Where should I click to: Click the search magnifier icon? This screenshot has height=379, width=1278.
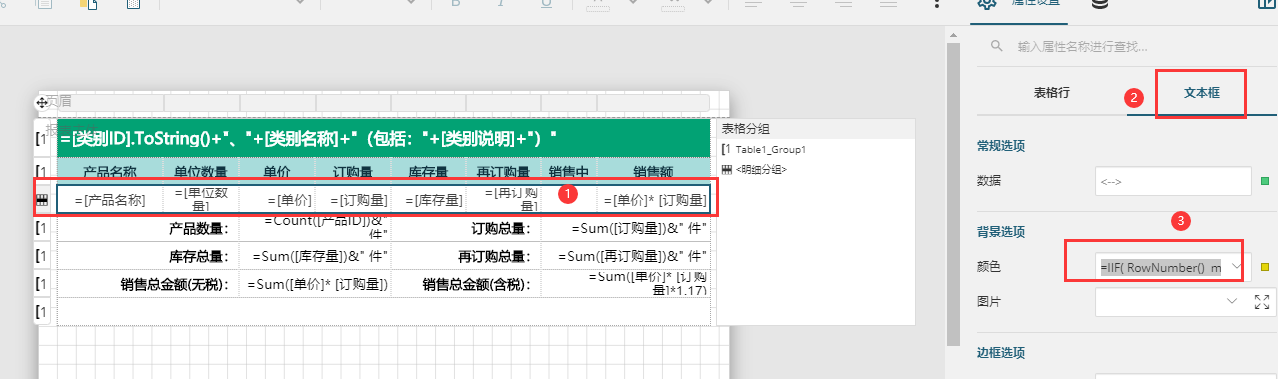coord(996,46)
